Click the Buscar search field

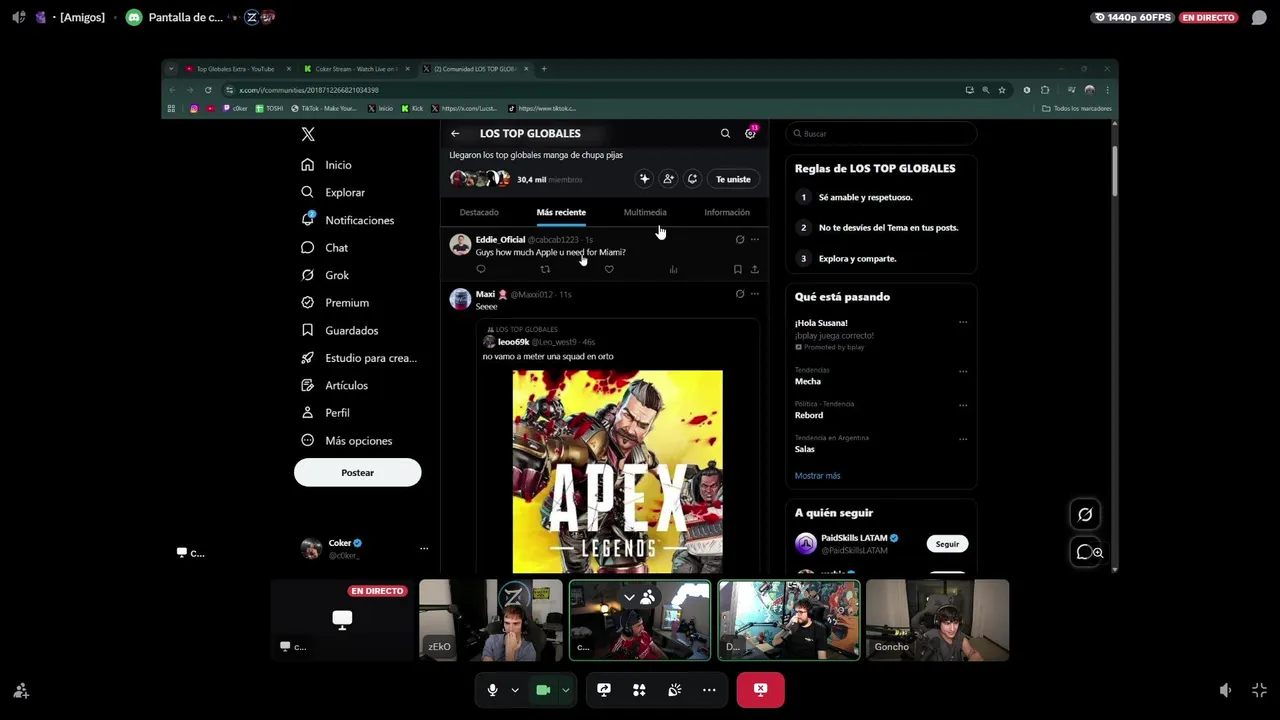[881, 133]
